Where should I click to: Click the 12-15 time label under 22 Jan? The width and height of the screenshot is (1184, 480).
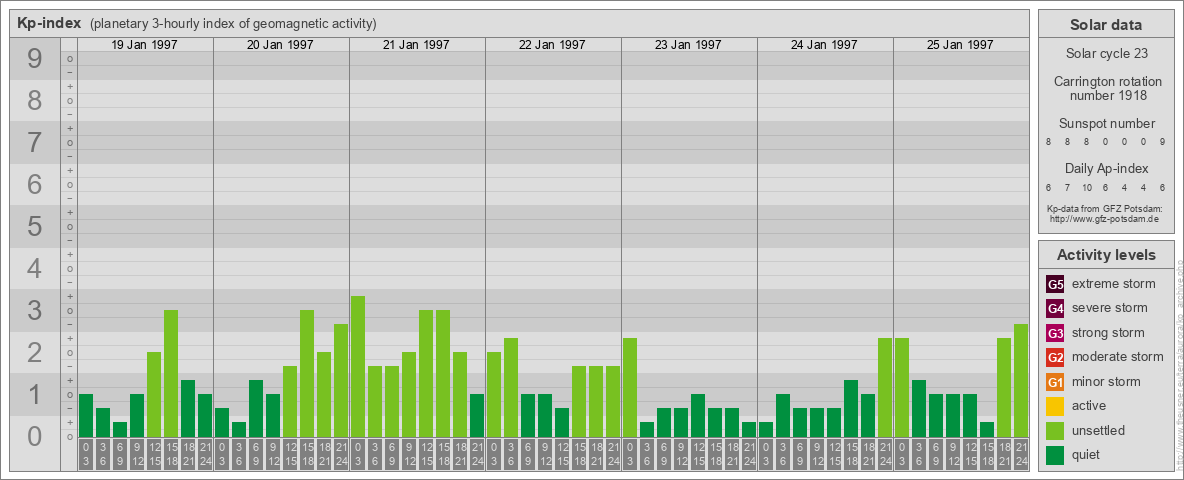(x=562, y=454)
